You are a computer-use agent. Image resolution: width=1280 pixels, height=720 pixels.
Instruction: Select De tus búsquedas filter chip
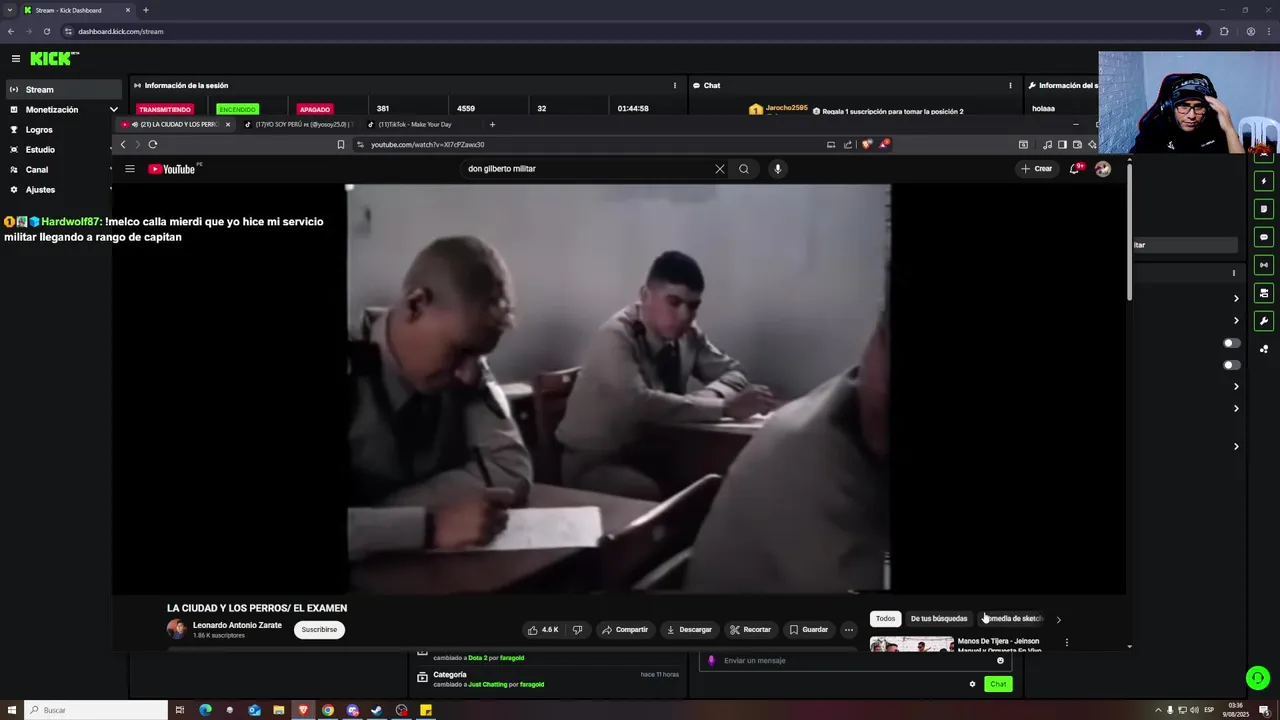(x=939, y=619)
